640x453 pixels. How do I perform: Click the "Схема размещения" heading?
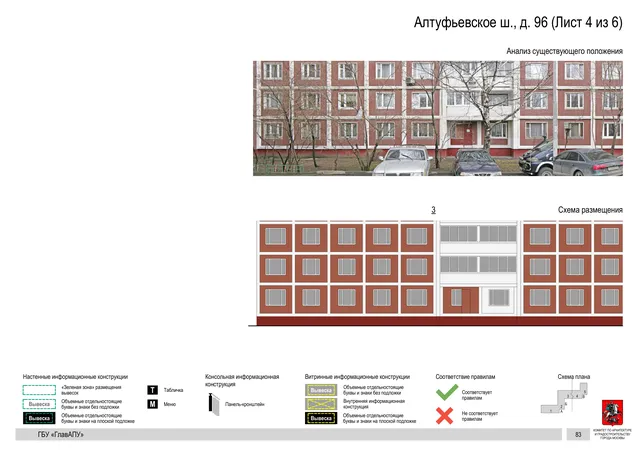click(x=590, y=210)
